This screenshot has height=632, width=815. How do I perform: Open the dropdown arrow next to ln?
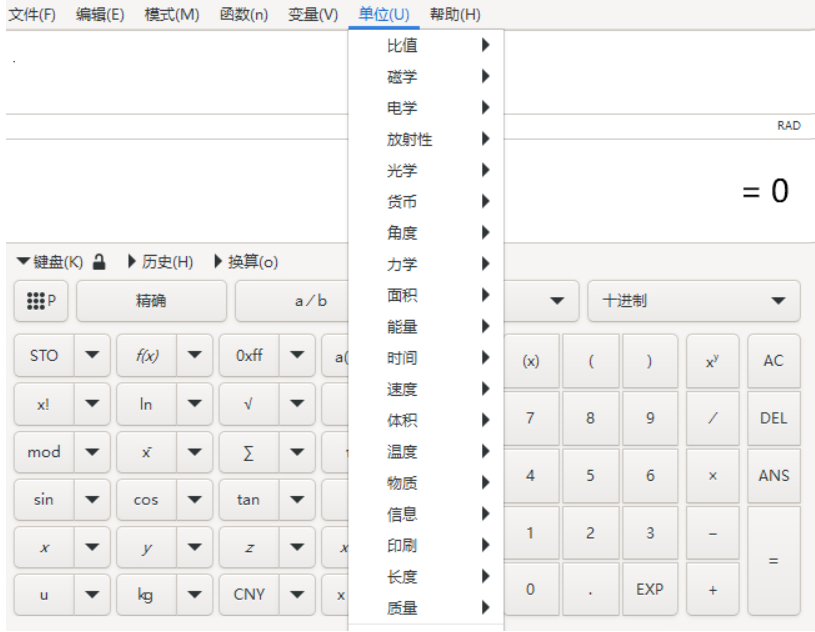pyautogui.click(x=194, y=404)
